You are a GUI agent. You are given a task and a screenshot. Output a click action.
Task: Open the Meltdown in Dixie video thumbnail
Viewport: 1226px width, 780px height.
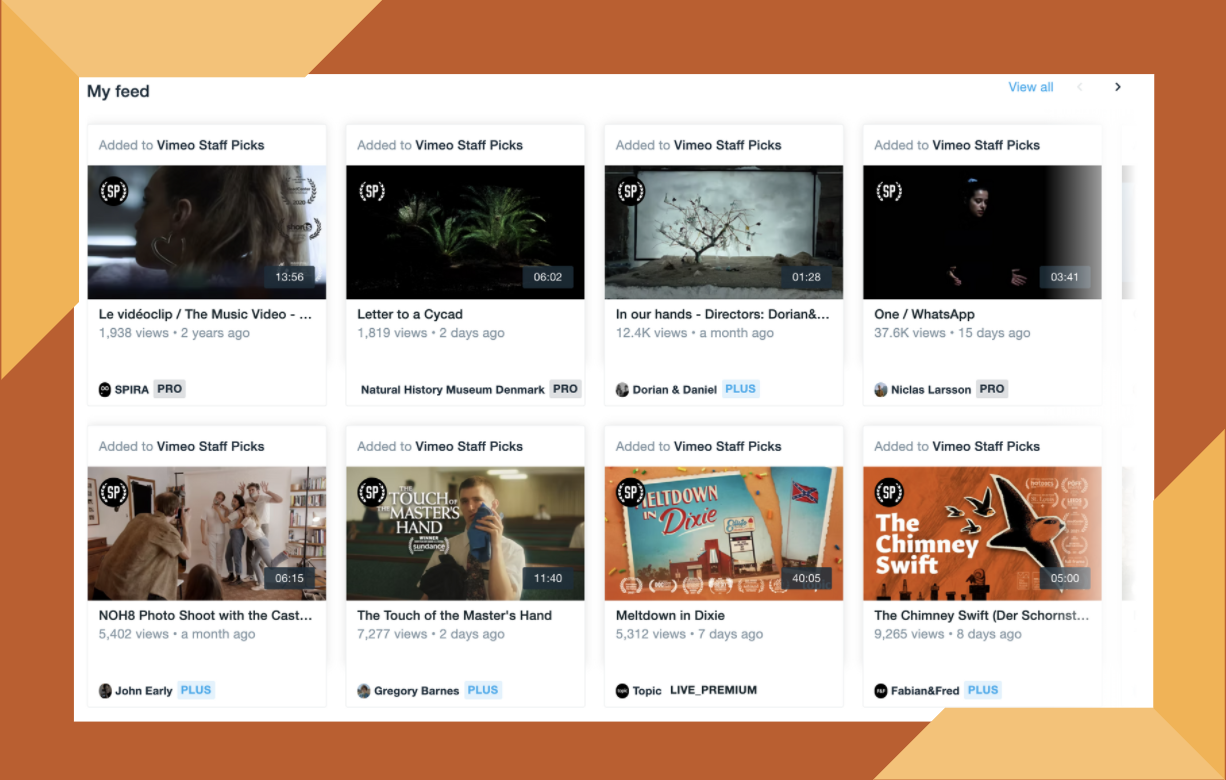724,533
